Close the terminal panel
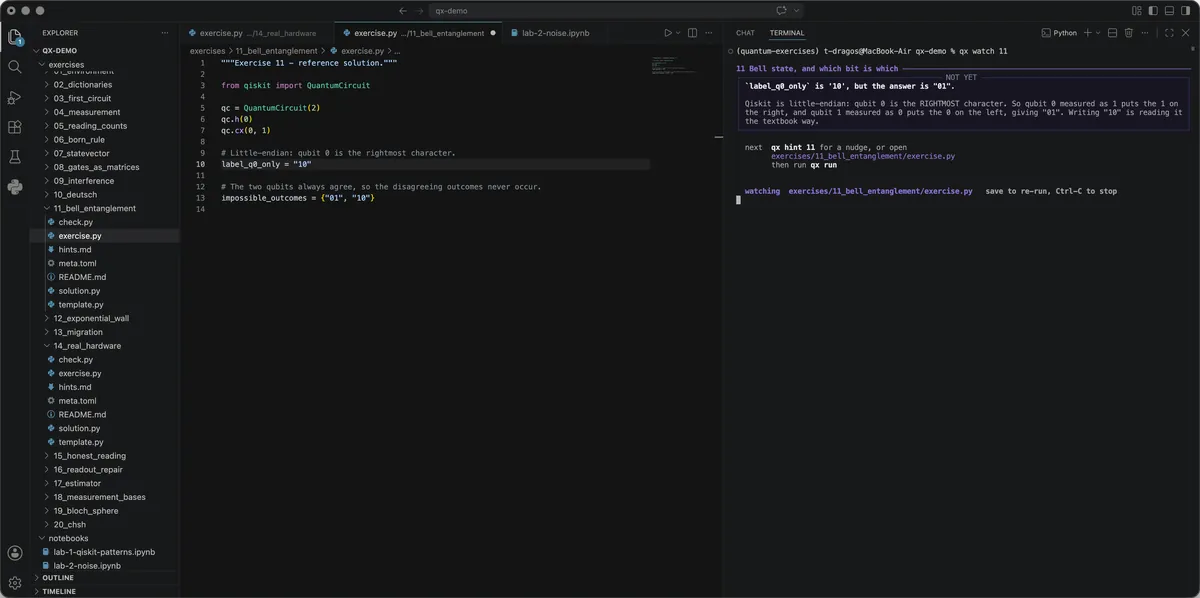 [1186, 33]
